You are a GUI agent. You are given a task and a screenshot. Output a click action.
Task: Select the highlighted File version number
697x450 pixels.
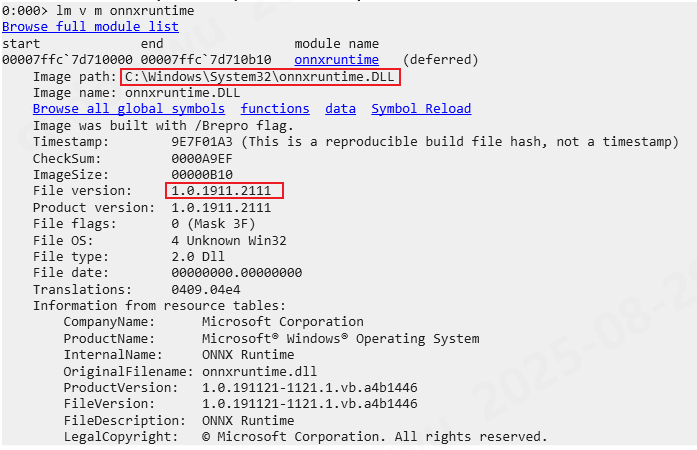pos(224,190)
